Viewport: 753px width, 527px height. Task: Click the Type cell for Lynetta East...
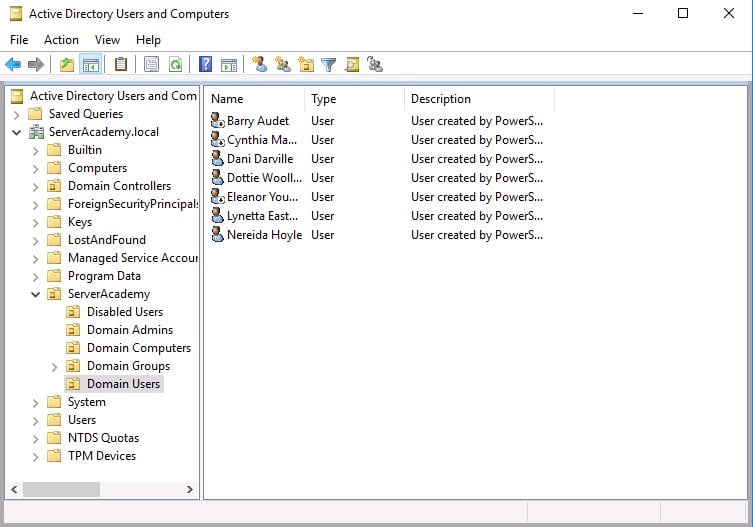coord(323,216)
